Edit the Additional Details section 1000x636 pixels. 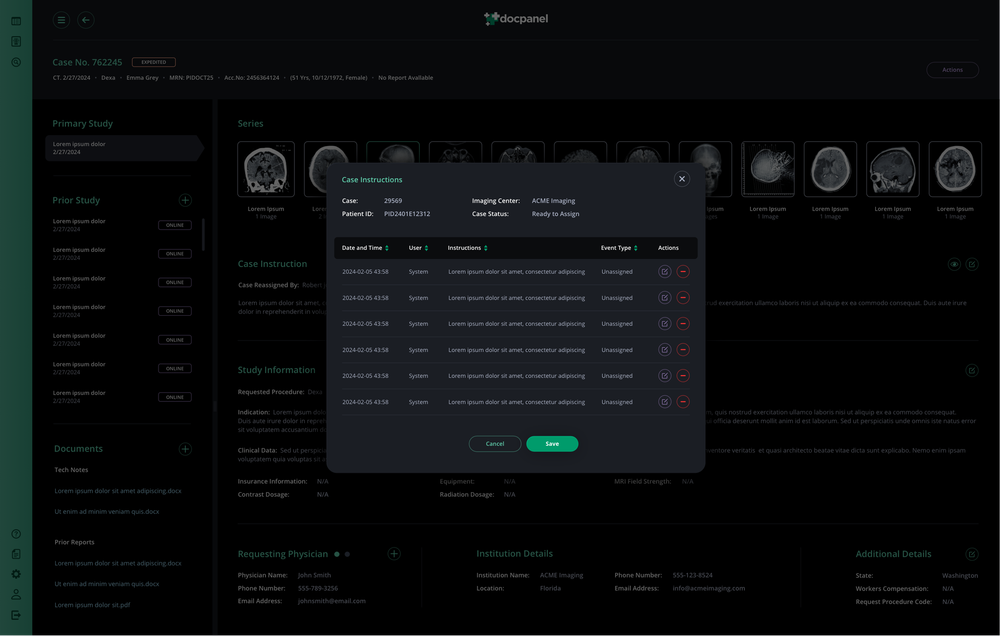pyautogui.click(x=971, y=553)
